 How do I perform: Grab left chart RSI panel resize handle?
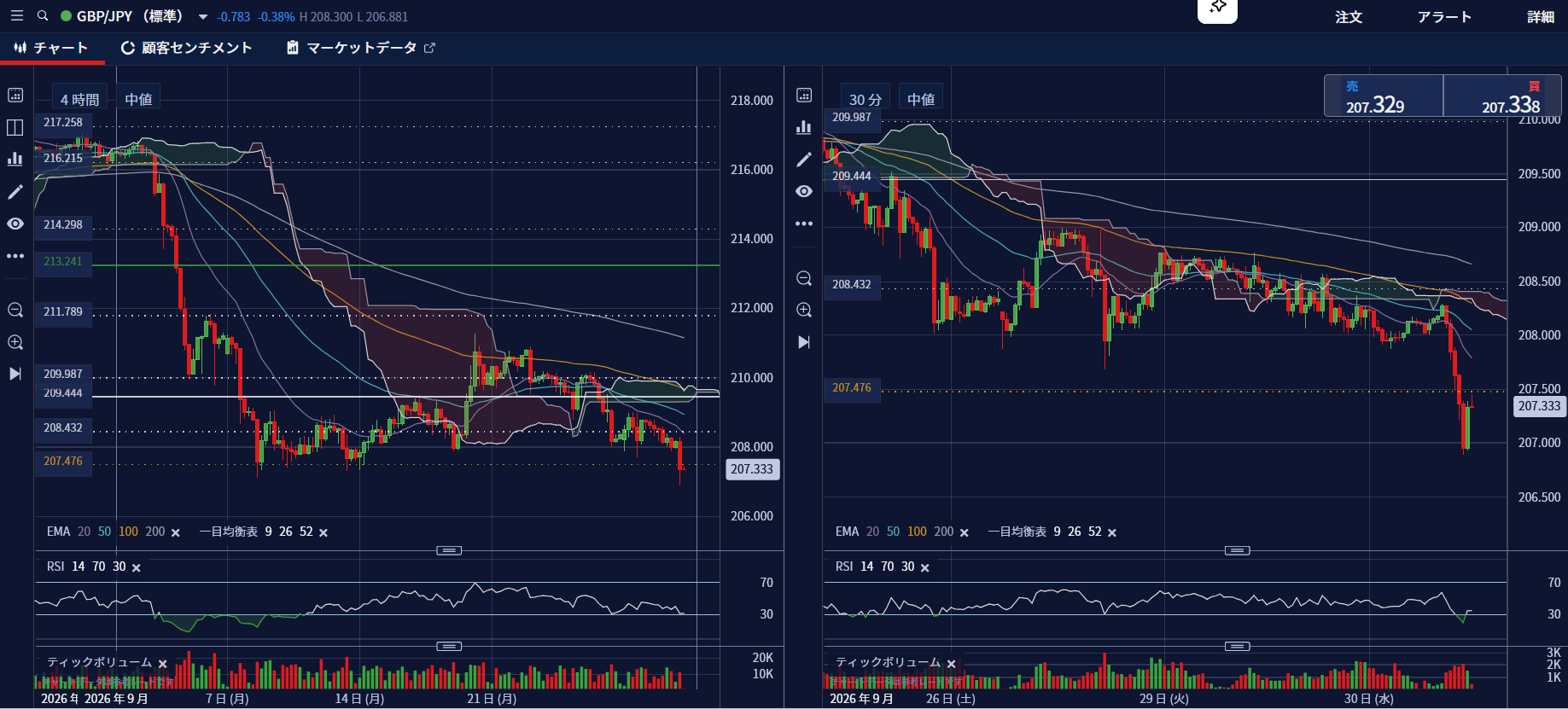click(449, 550)
